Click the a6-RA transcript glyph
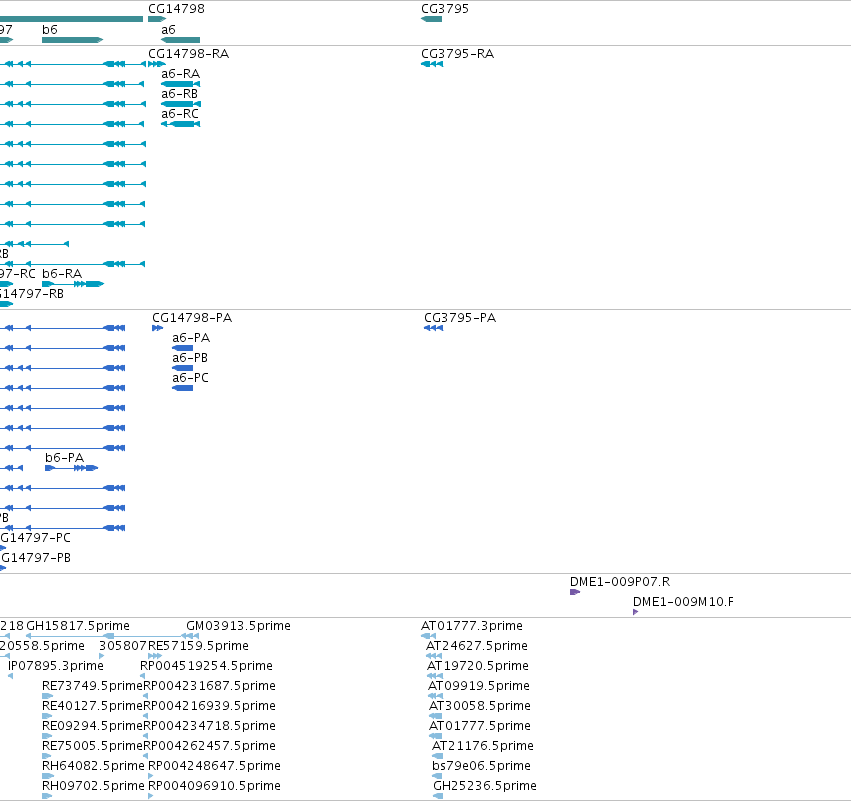 pyautogui.click(x=181, y=84)
